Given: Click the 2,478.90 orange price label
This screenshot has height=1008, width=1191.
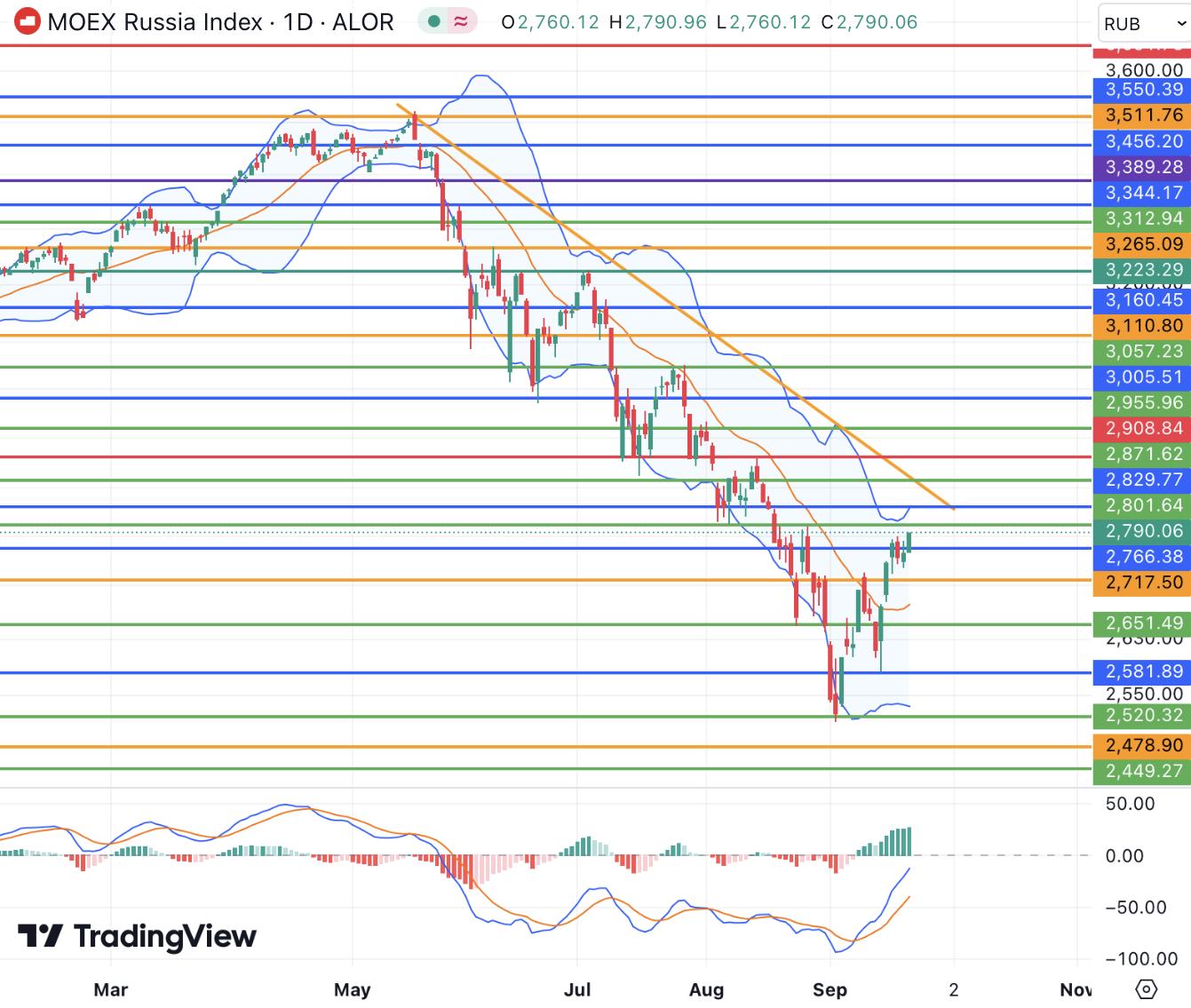Looking at the screenshot, I should click(x=1141, y=746).
